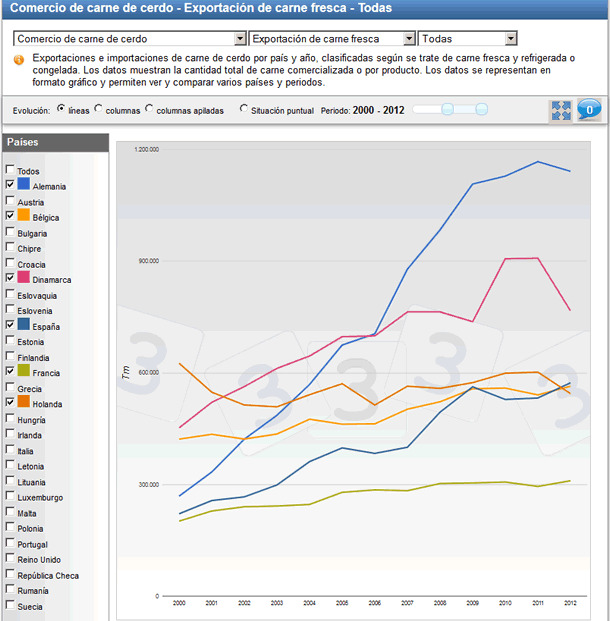Check the Austria checkbox
The width and height of the screenshot is (610, 621).
(10, 200)
